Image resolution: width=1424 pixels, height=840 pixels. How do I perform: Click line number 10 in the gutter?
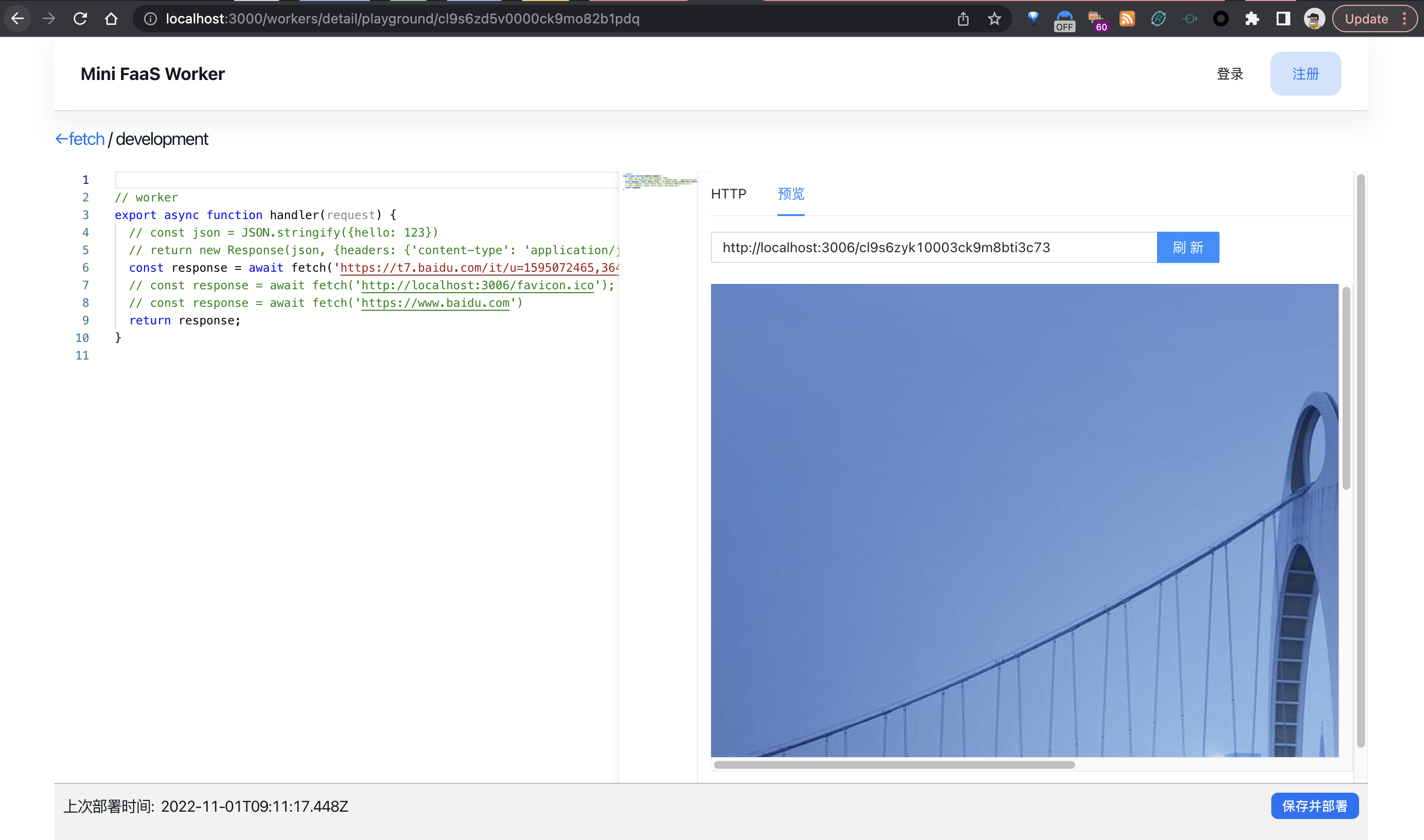coord(82,338)
